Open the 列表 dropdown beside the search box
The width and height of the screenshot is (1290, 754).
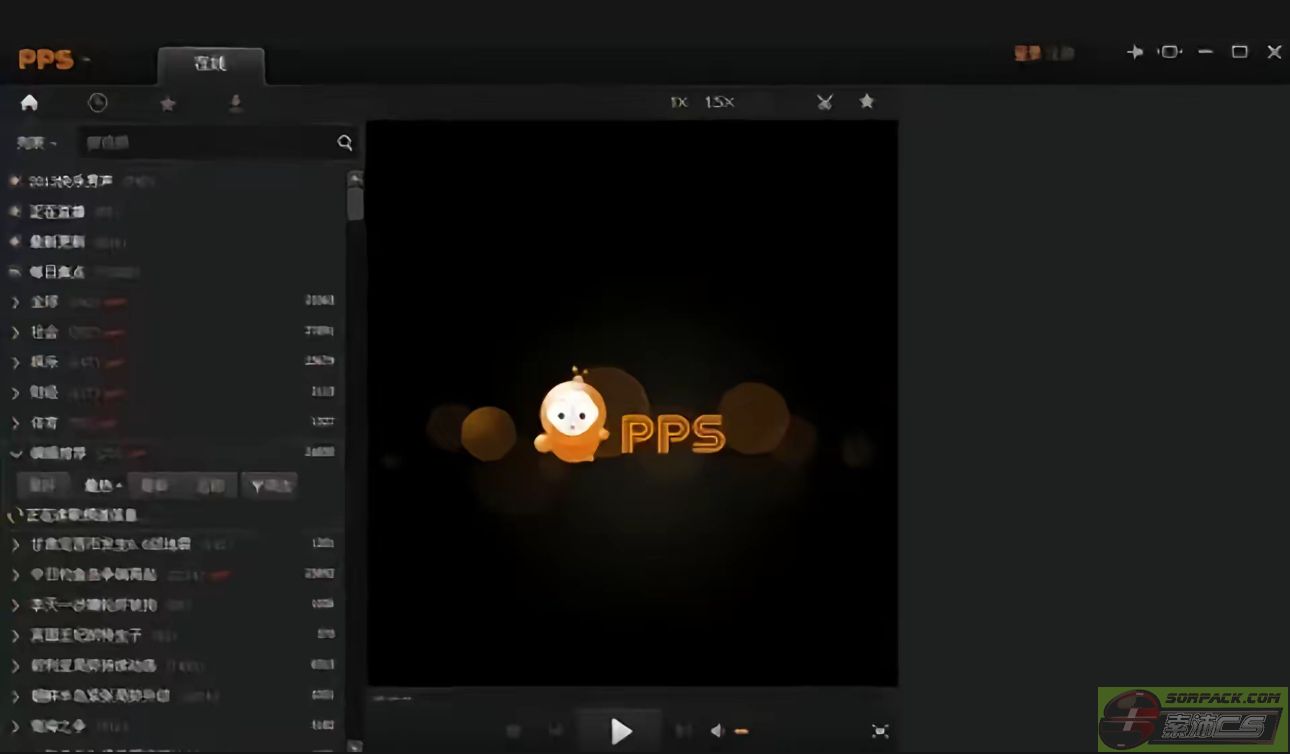point(36,143)
